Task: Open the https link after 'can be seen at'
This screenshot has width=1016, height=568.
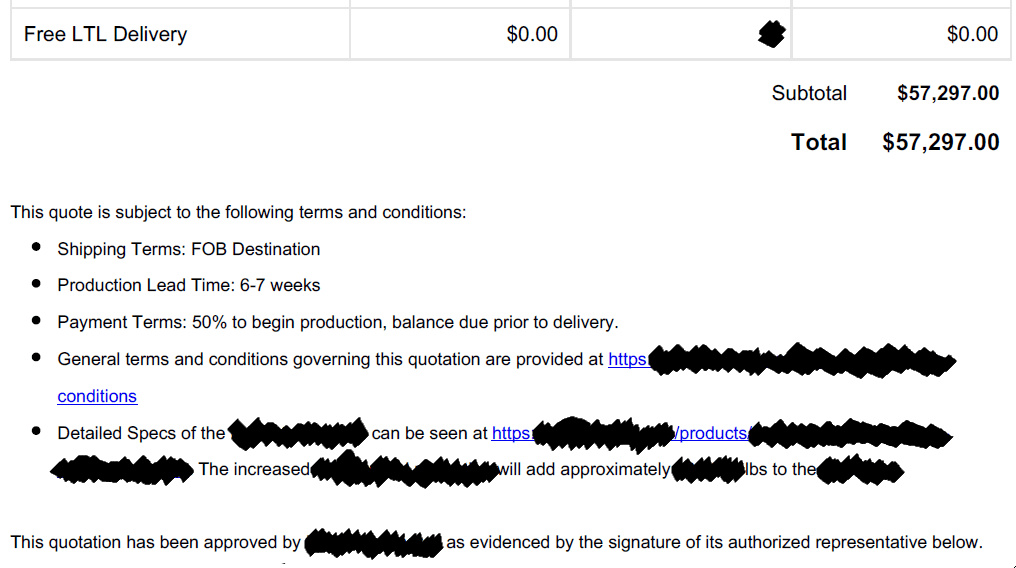Action: (512, 433)
